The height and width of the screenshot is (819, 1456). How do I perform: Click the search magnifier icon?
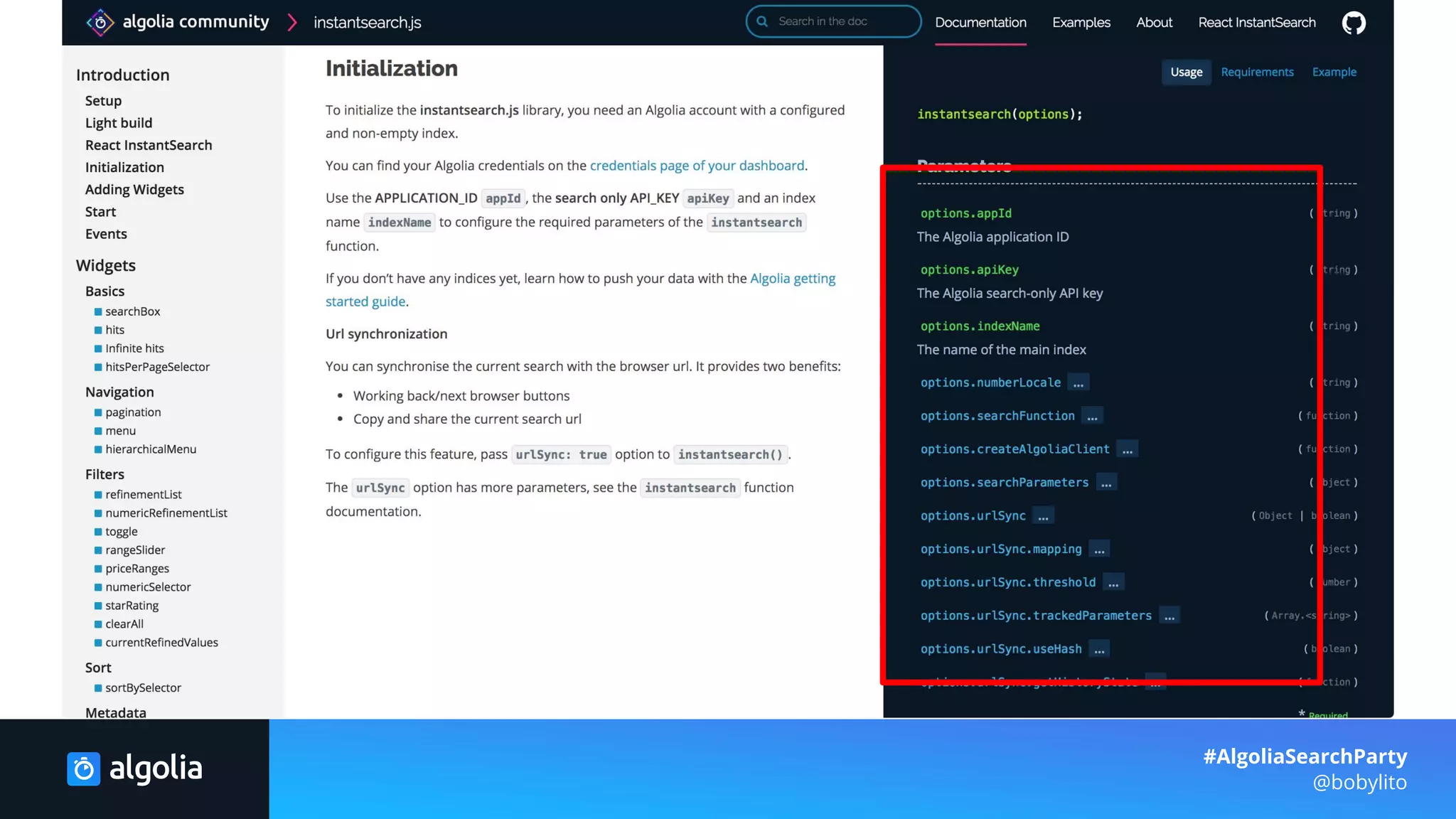[x=762, y=21]
